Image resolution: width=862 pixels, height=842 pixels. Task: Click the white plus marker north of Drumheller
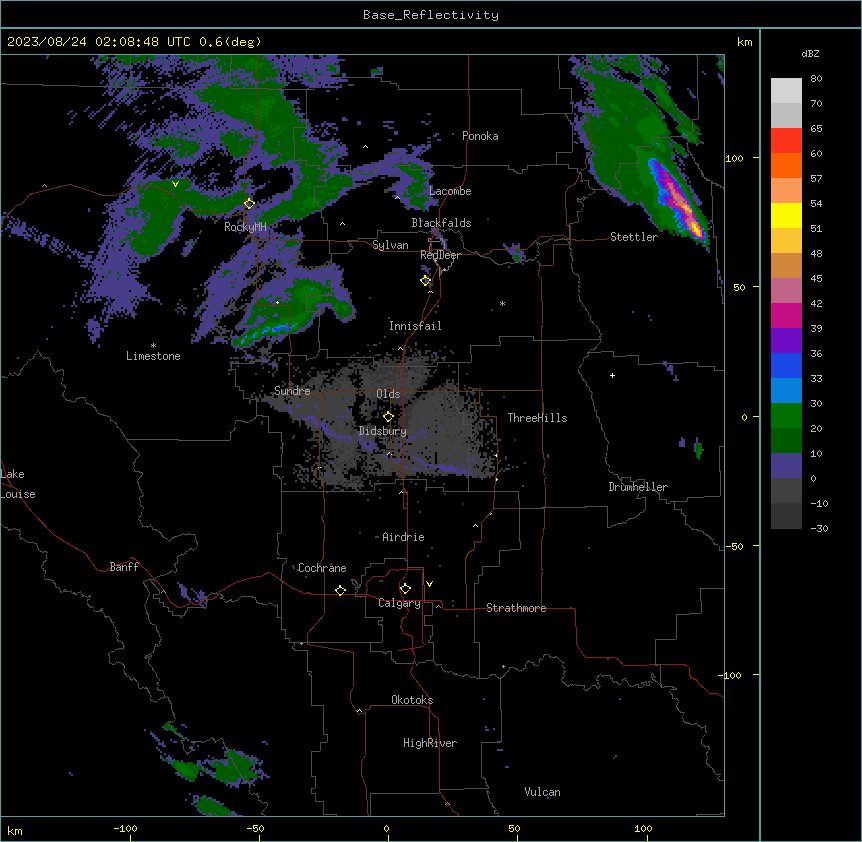[612, 375]
